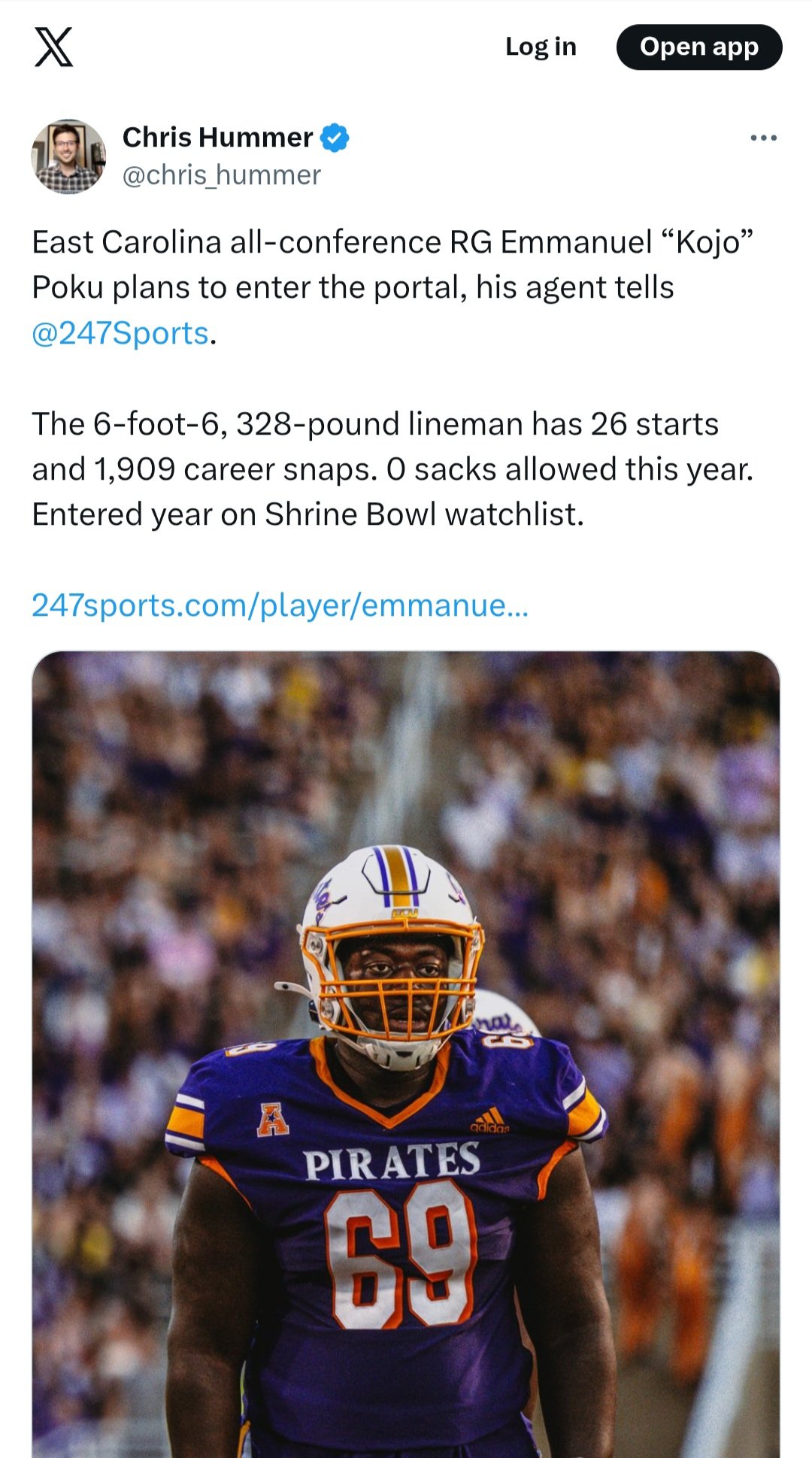Open the @chris_hummer handle

click(221, 175)
